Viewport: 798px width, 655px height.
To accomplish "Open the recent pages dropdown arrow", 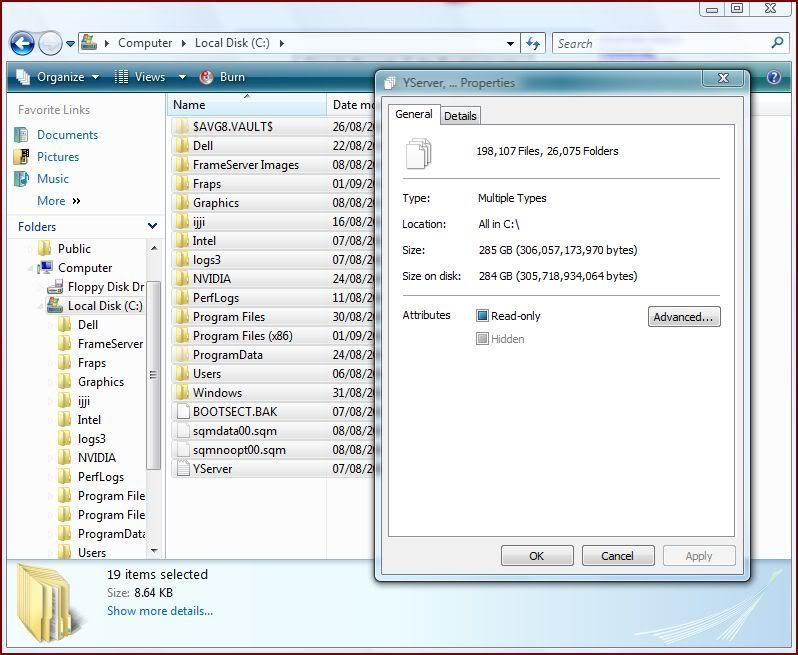I will [70, 44].
